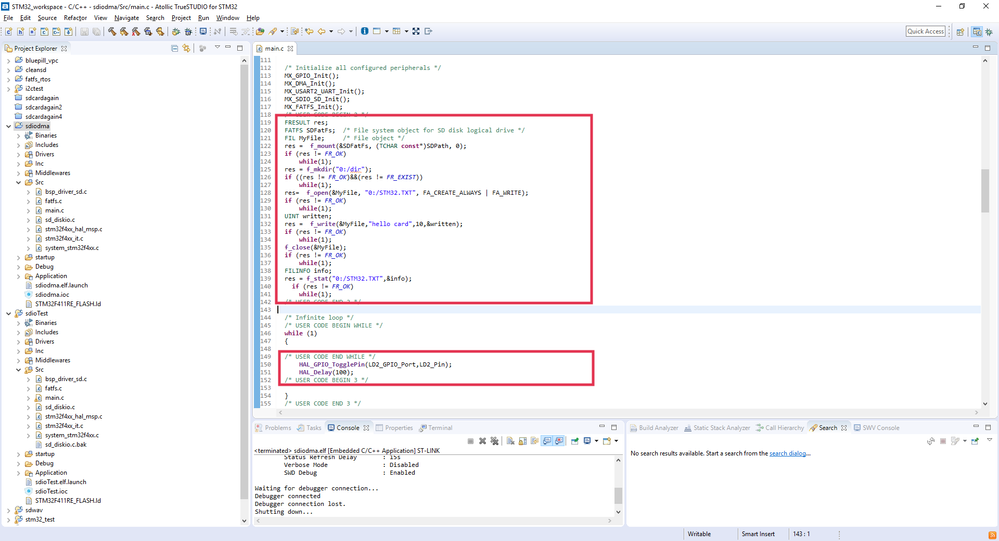Expand the bluepill_vpc project
Screen dimensions: 999x541
[x=9, y=61]
